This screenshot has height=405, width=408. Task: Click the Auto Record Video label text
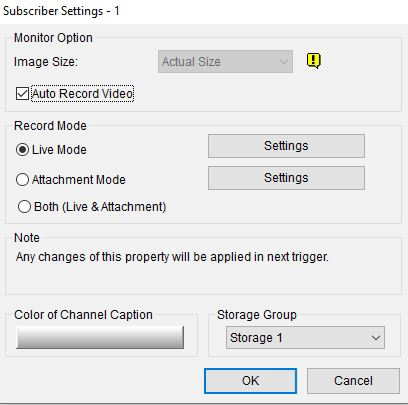point(83,94)
